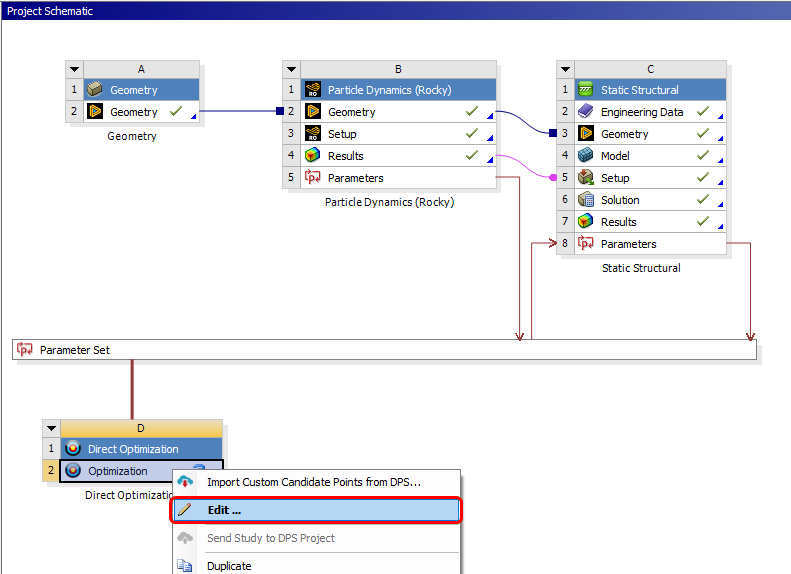Click the Results icon in Static Structural
The height and width of the screenshot is (574, 791).
click(x=586, y=222)
